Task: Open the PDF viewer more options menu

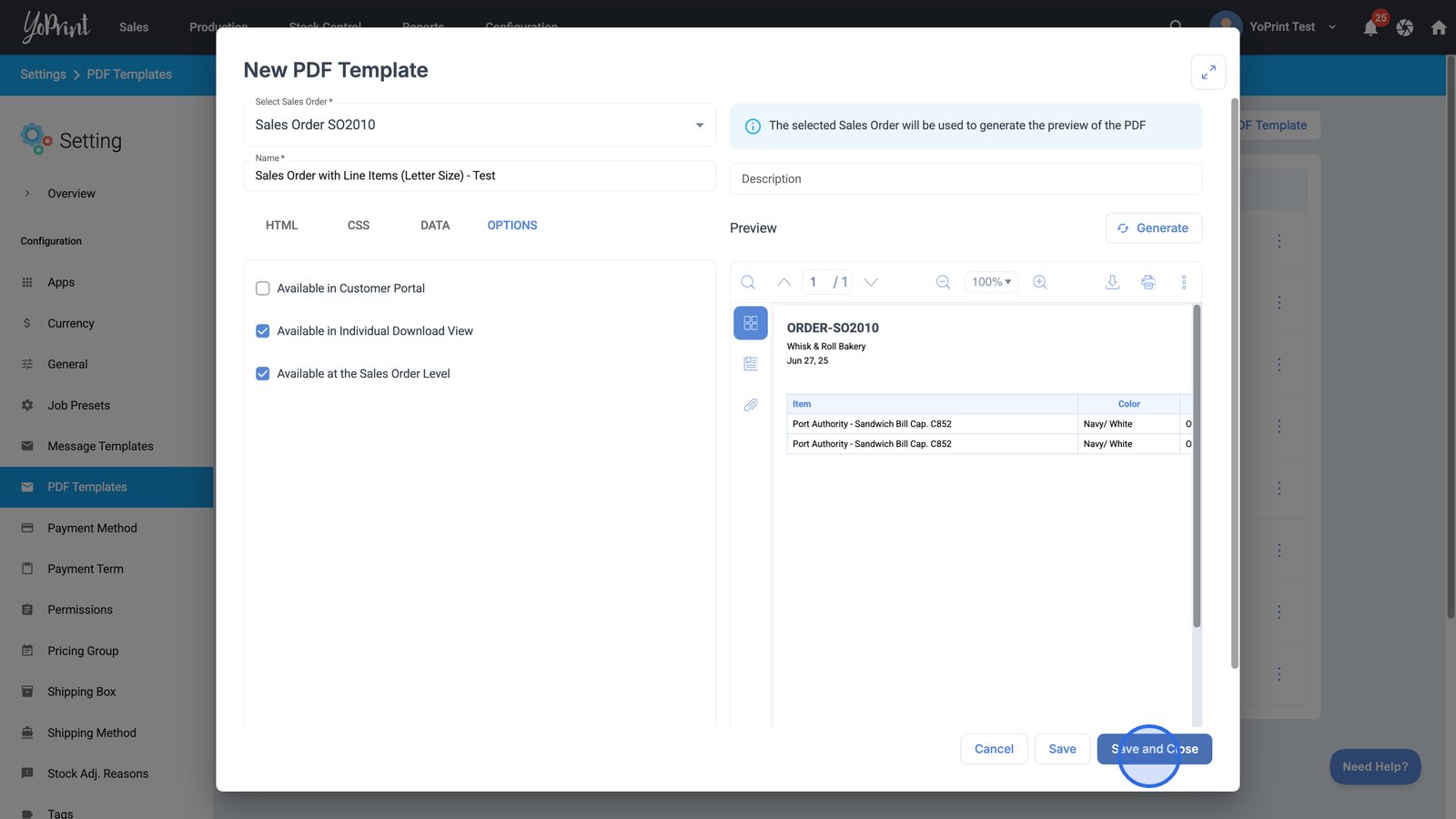Action: pos(1184,282)
